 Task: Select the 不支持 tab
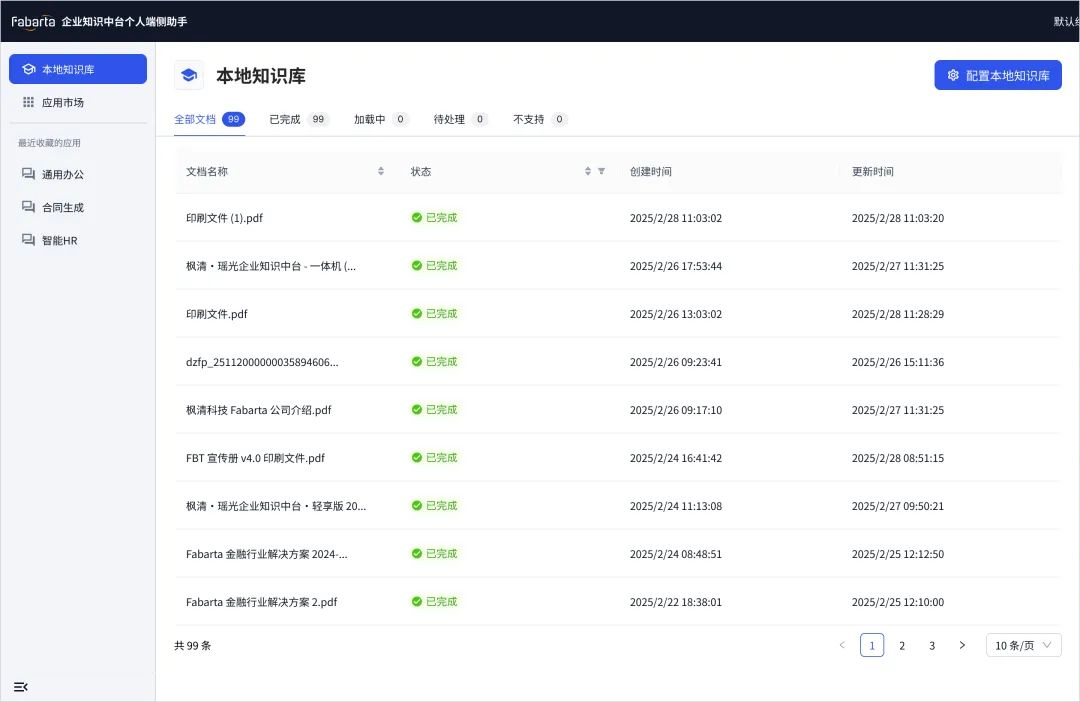[540, 119]
